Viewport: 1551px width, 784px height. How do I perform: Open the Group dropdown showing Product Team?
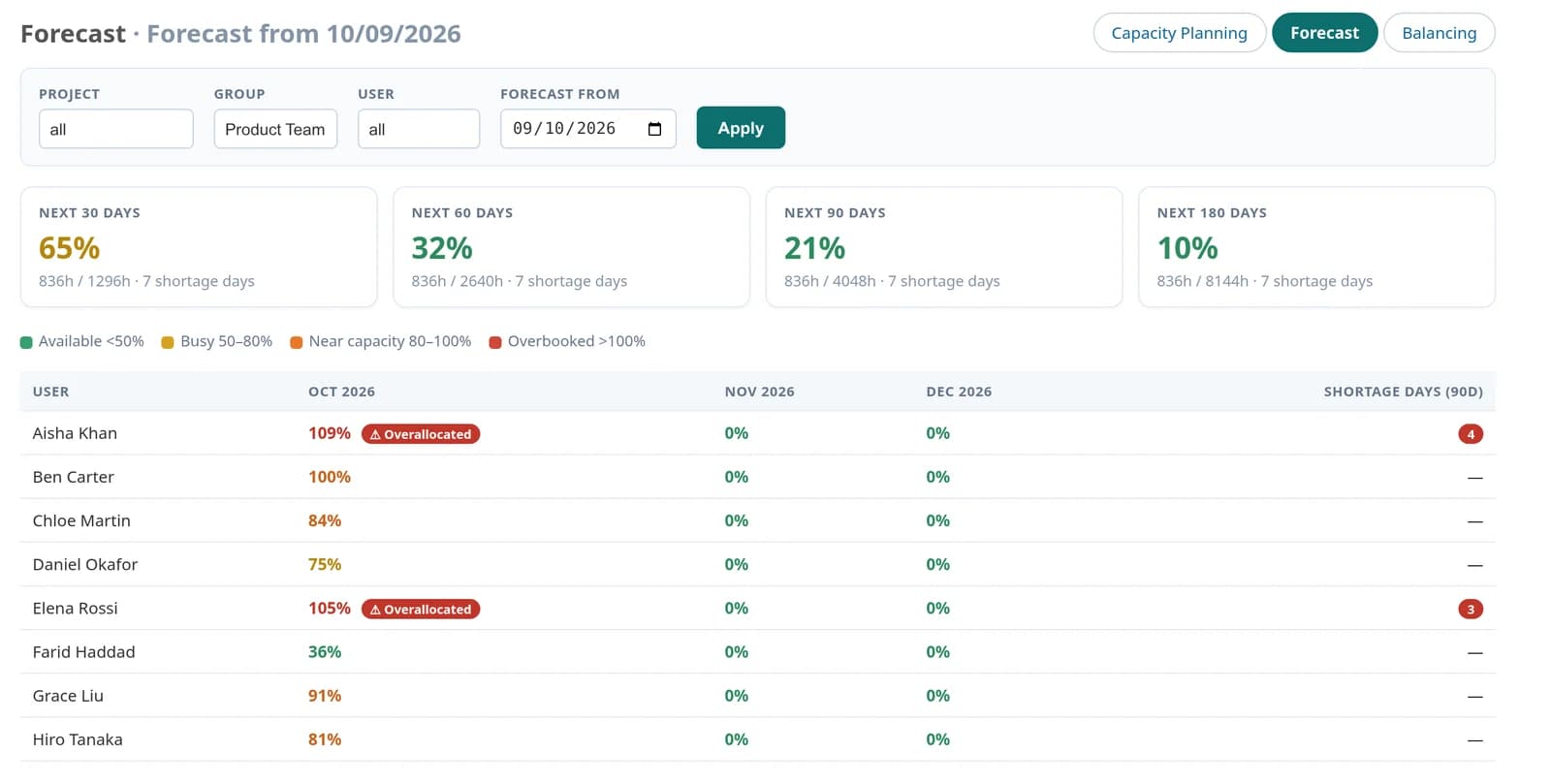[275, 129]
